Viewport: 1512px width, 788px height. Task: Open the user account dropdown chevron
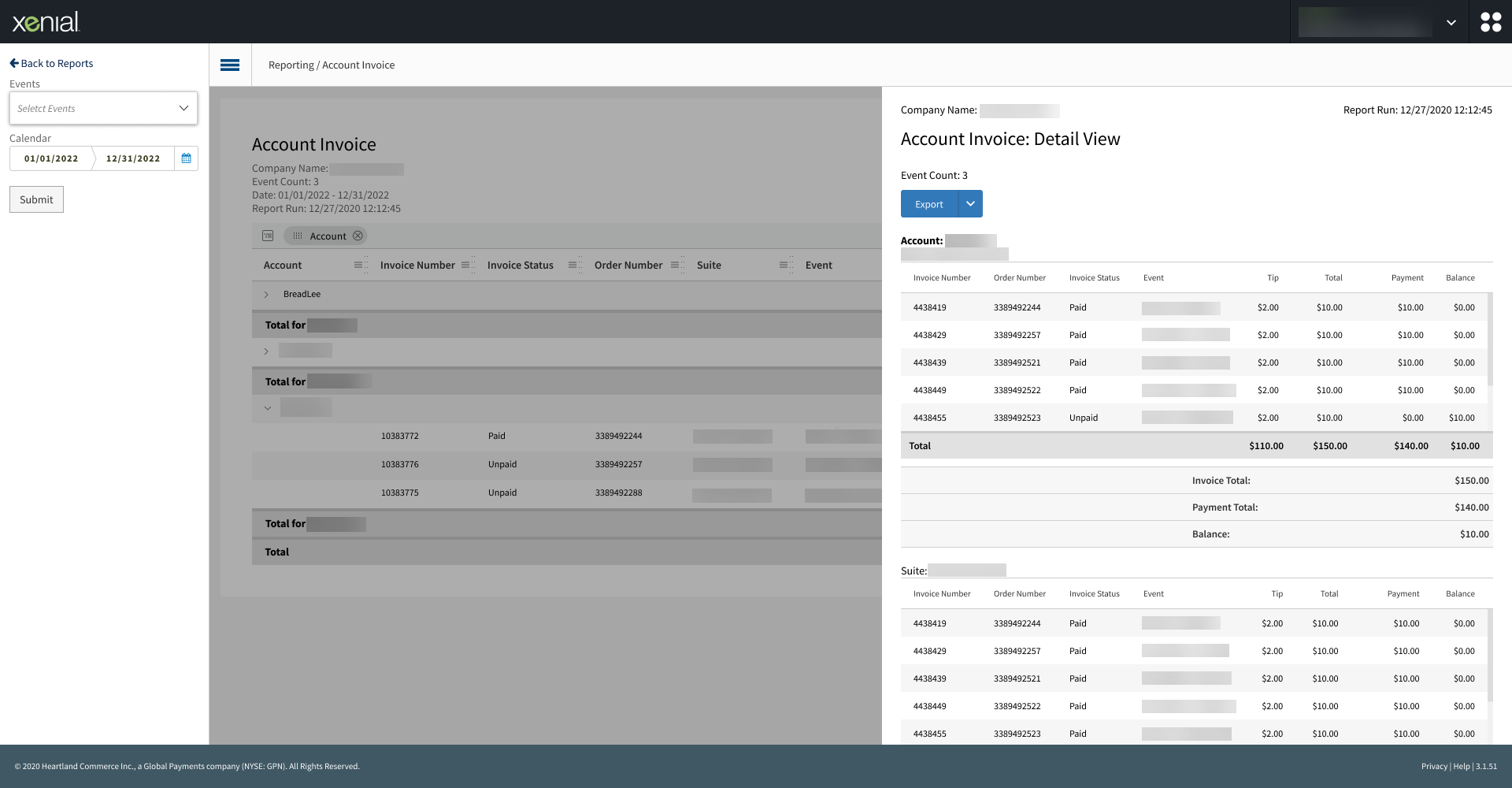(1451, 21)
